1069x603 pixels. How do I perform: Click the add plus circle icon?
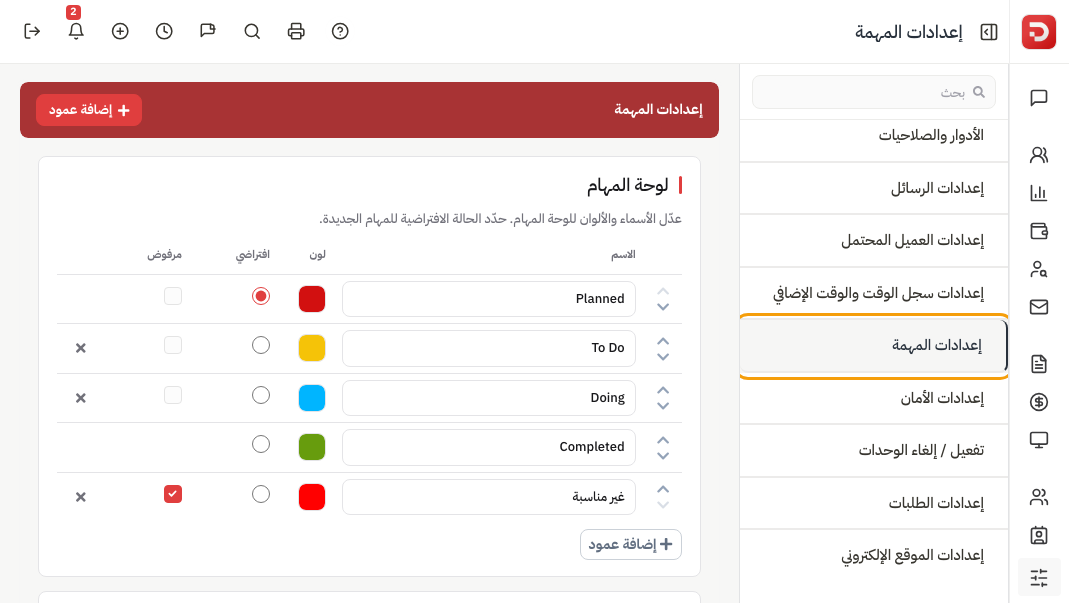tap(120, 31)
